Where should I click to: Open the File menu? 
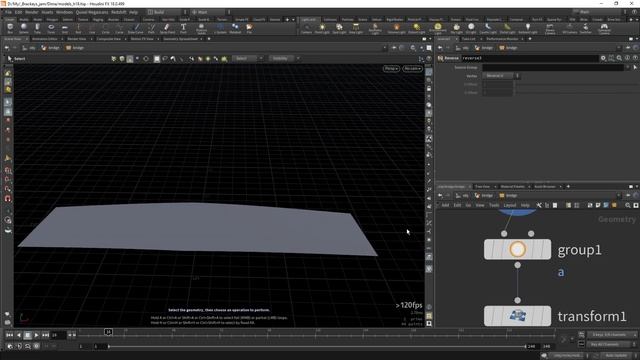9,12
